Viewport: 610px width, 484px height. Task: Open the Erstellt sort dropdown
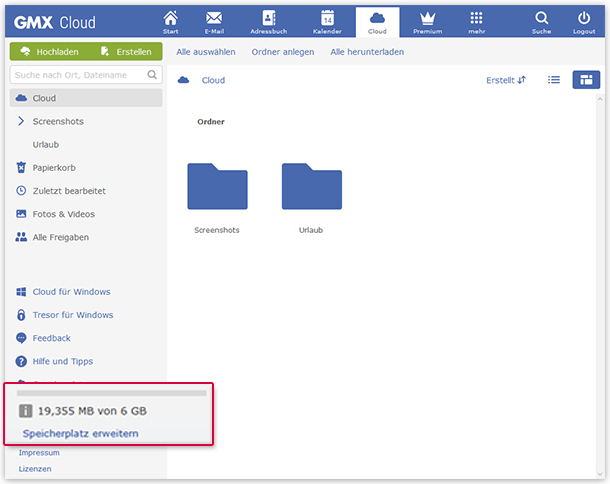(506, 80)
